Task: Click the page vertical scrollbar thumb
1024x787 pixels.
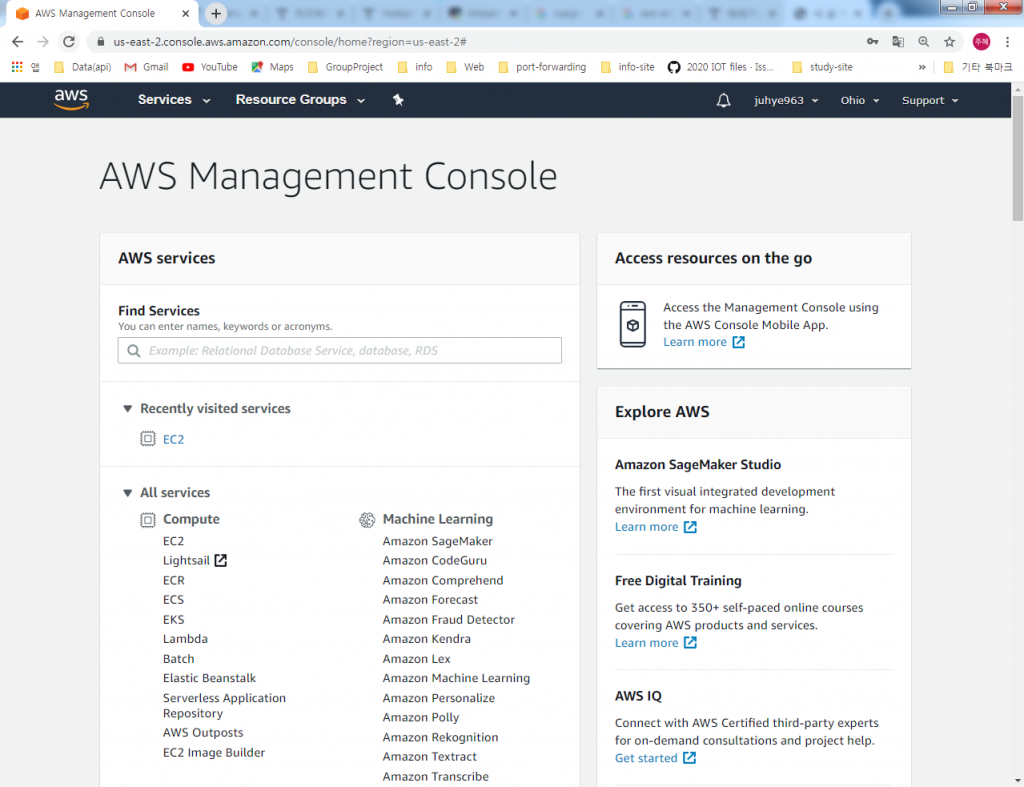Action: [x=1017, y=158]
